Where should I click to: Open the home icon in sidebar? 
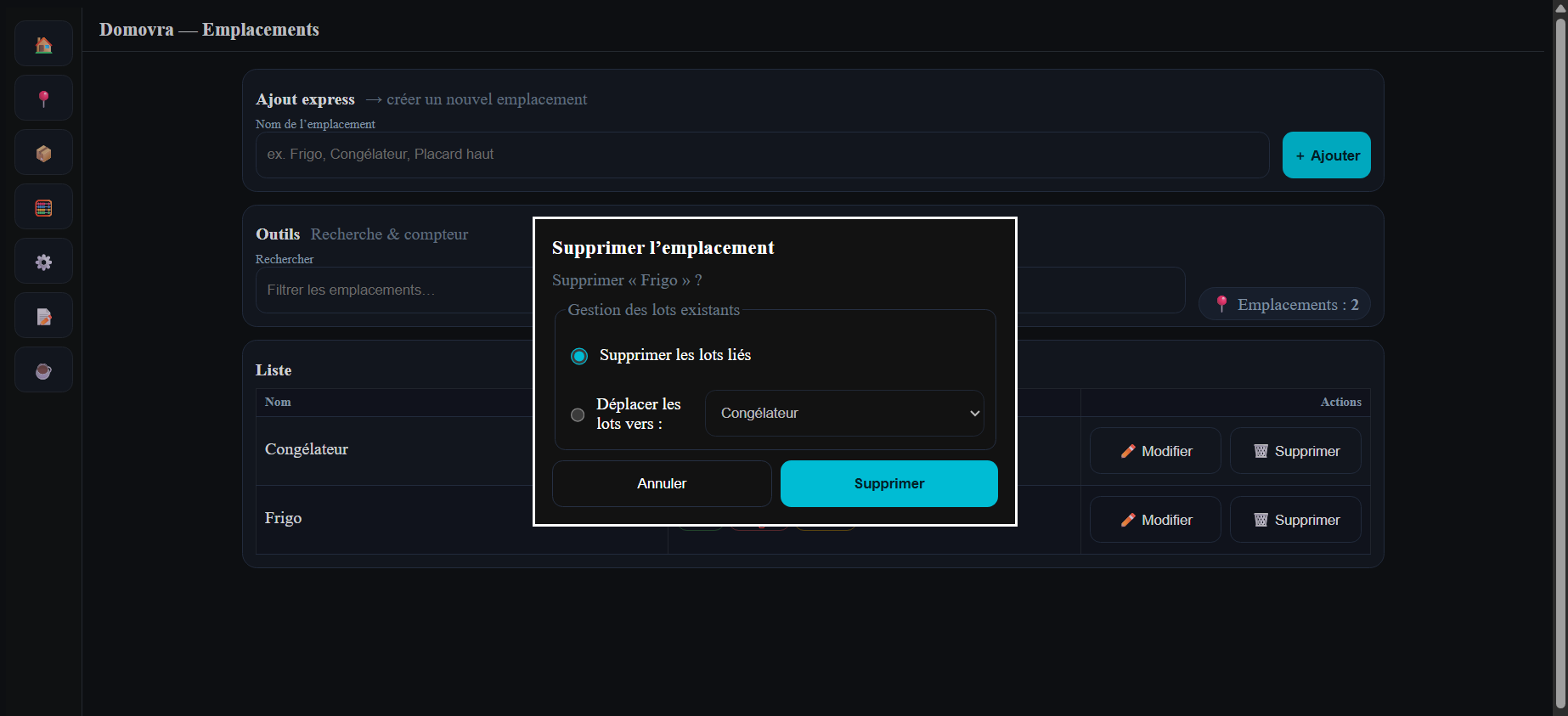43,44
